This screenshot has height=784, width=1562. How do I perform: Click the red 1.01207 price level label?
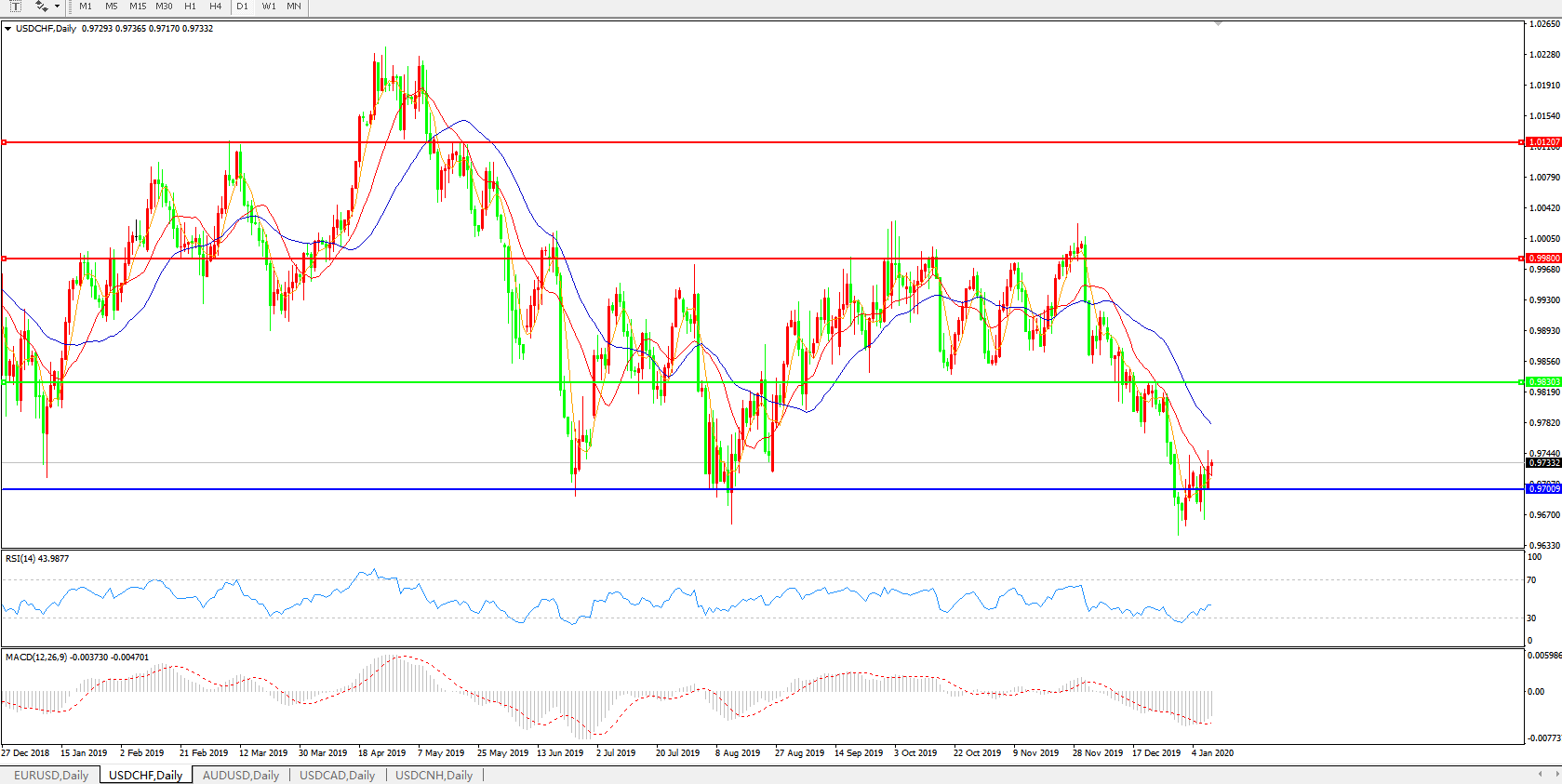point(1543,142)
